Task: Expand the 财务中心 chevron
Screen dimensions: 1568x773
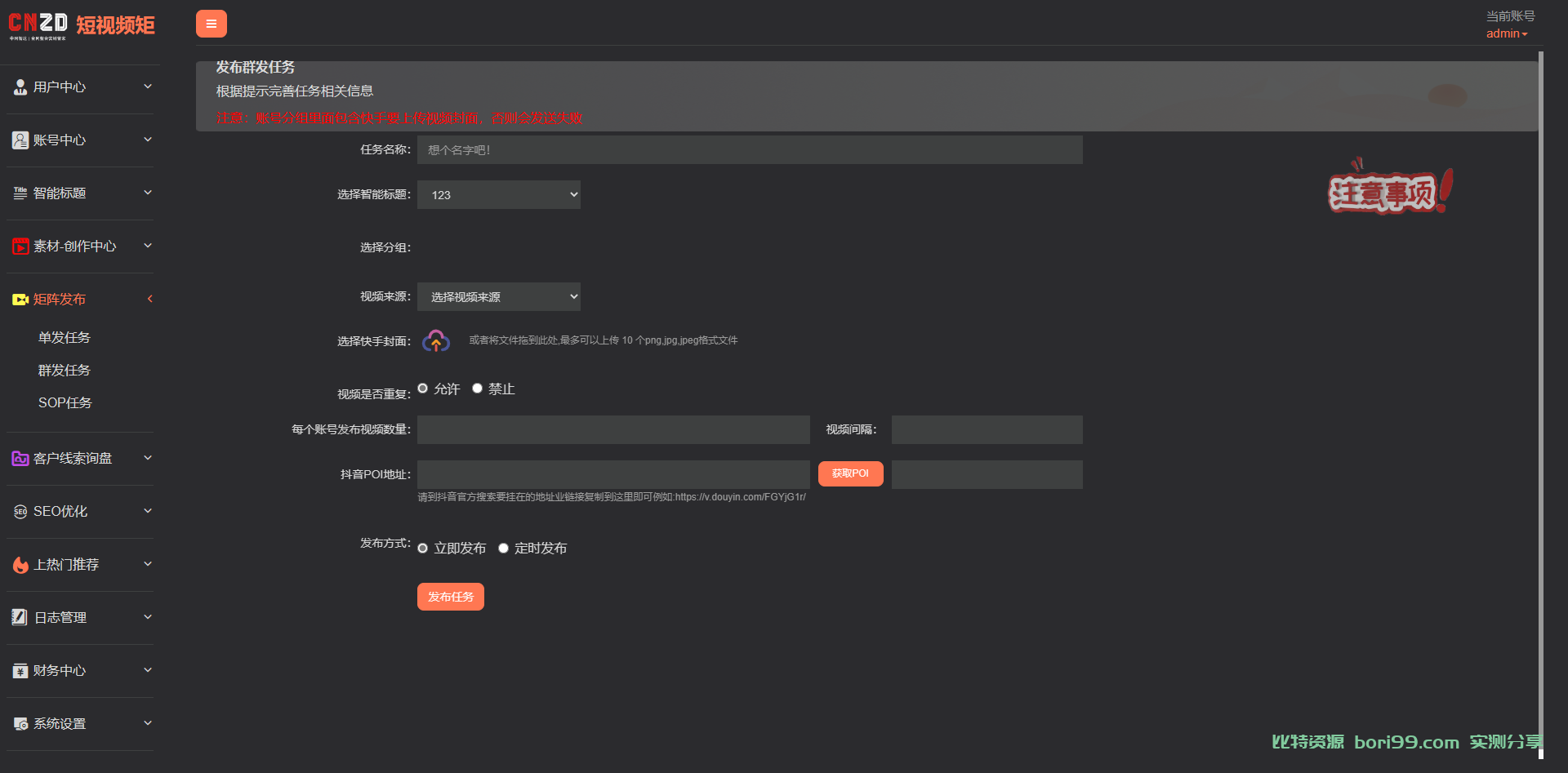Action: [x=148, y=670]
